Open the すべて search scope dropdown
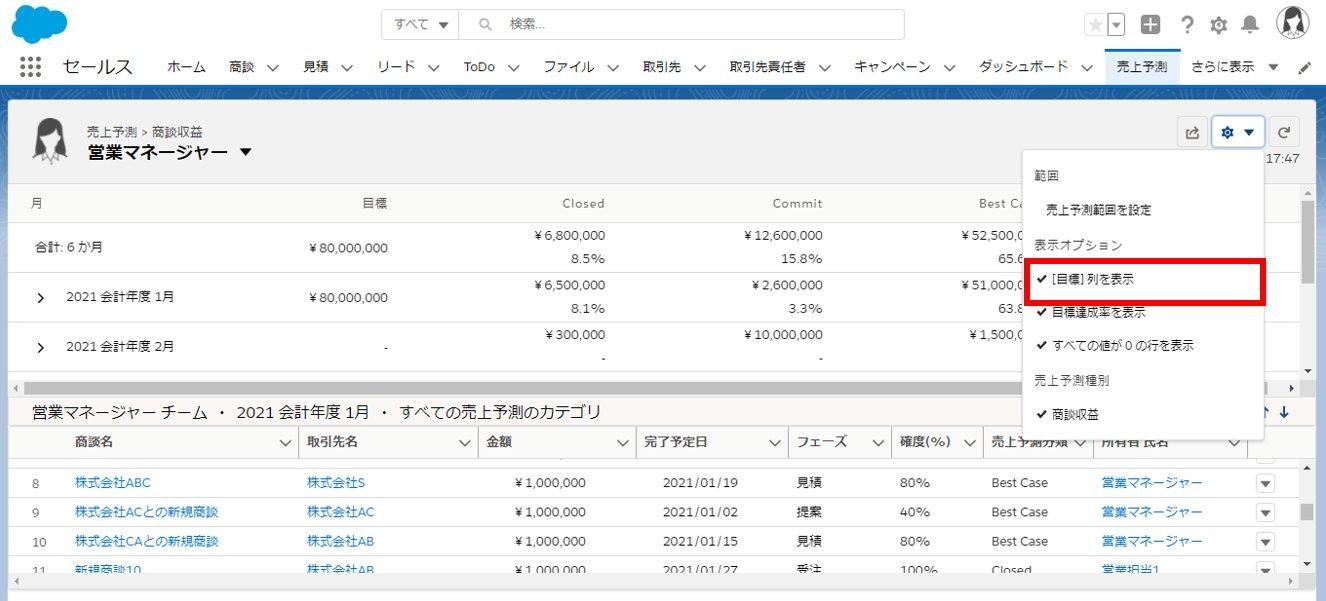This screenshot has width=1326, height=601. coord(420,24)
